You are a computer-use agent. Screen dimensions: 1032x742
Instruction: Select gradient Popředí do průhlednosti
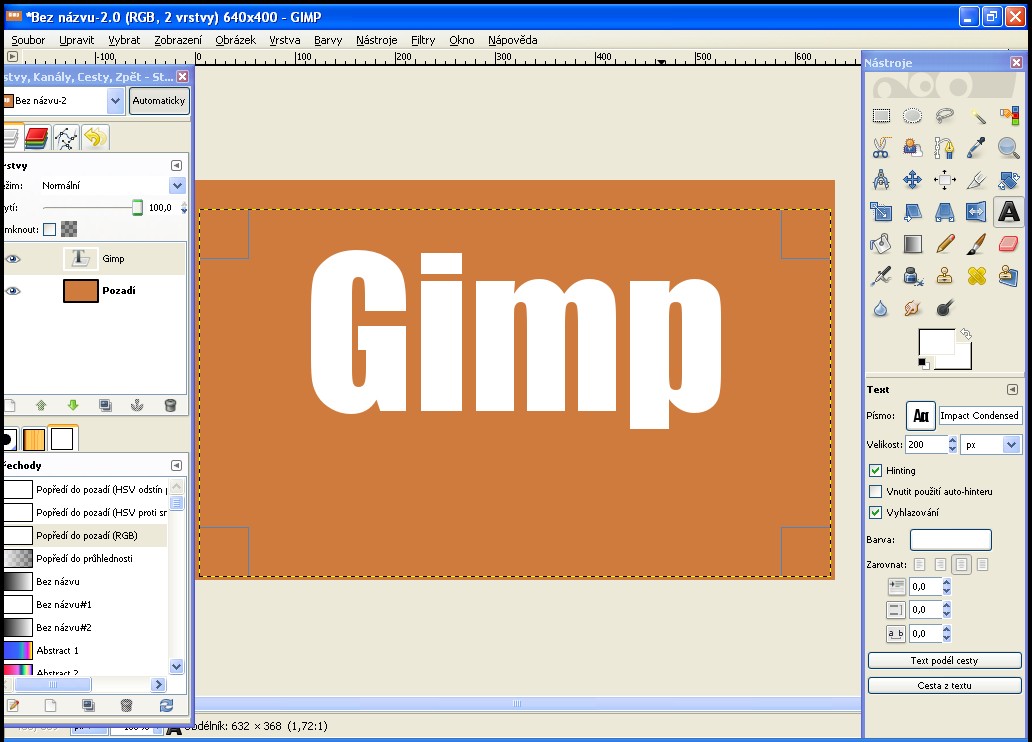click(86, 558)
